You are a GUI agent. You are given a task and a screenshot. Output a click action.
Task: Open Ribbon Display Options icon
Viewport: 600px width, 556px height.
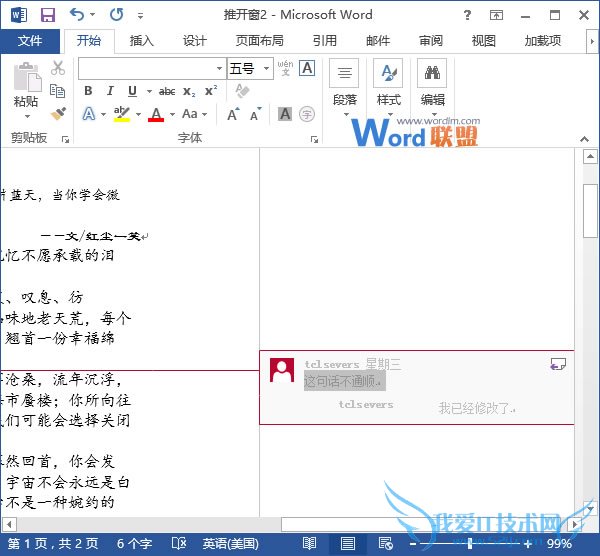tap(496, 15)
